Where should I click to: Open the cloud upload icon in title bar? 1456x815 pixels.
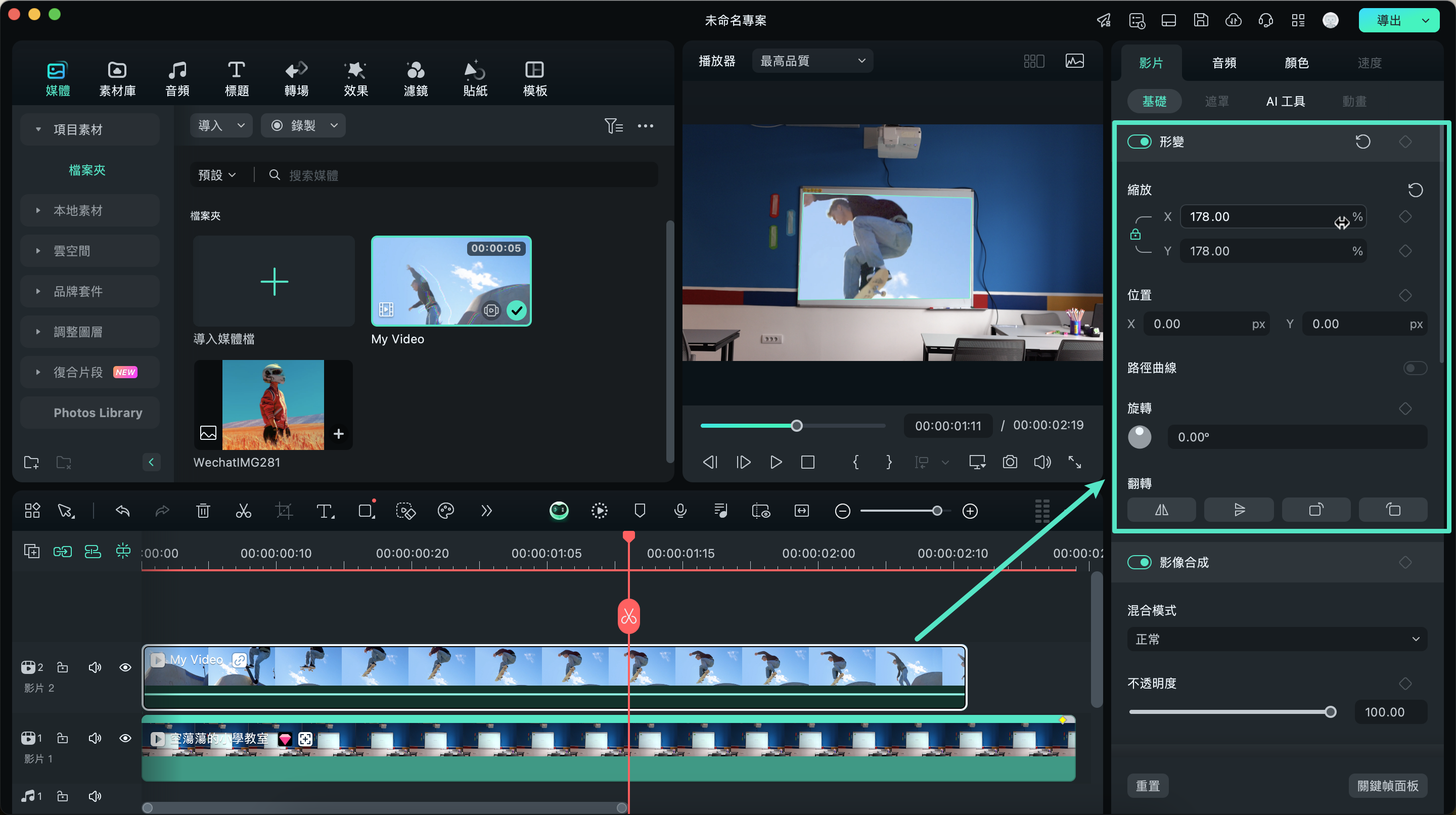point(1234,20)
